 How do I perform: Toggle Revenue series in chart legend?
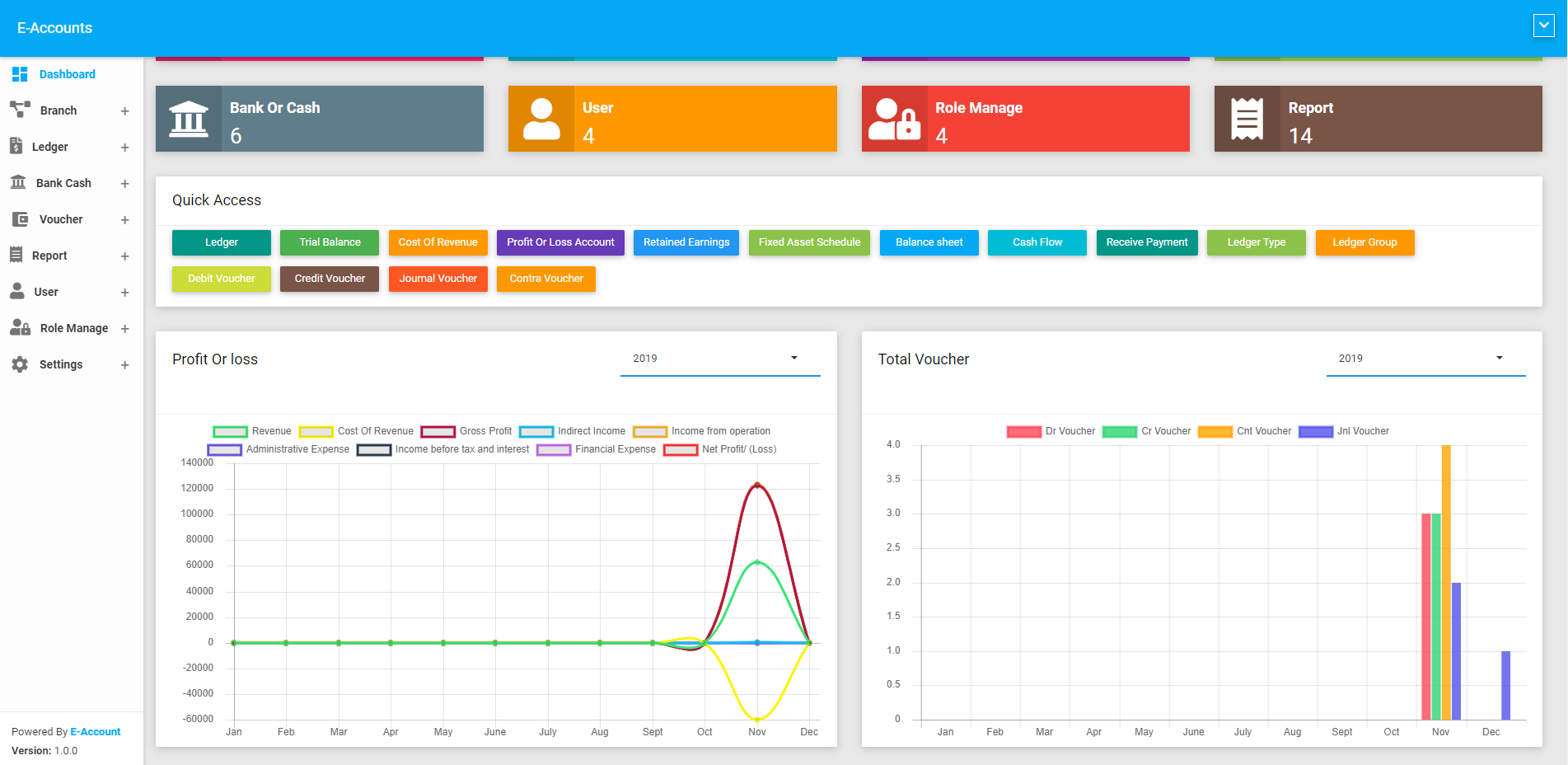click(252, 431)
